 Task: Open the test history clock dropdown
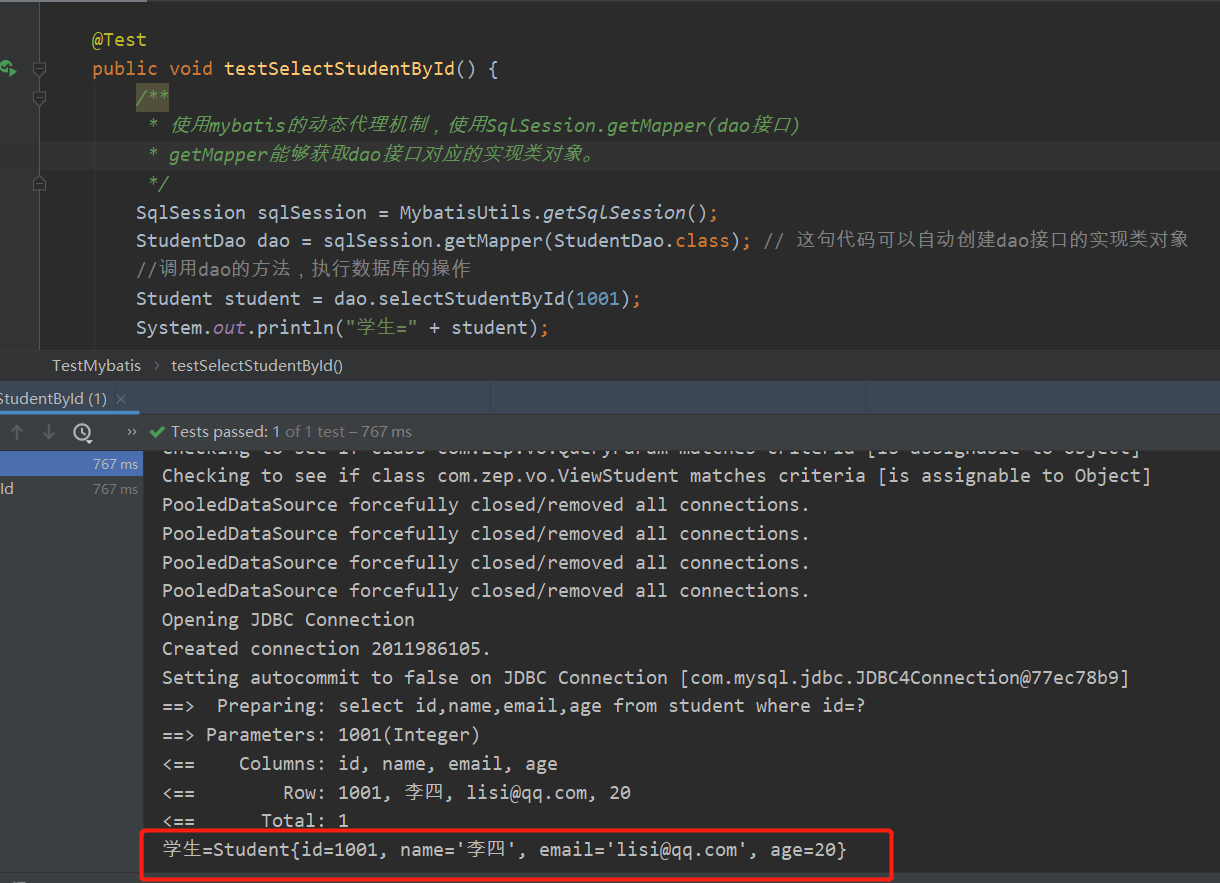coord(82,432)
